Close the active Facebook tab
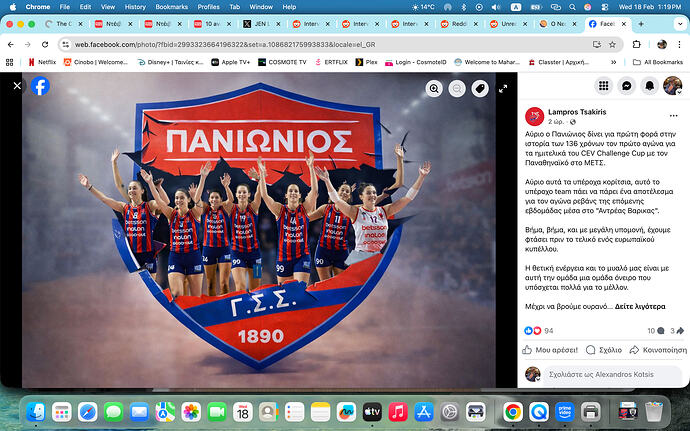Viewport: 690px width, 431px height. pos(624,24)
